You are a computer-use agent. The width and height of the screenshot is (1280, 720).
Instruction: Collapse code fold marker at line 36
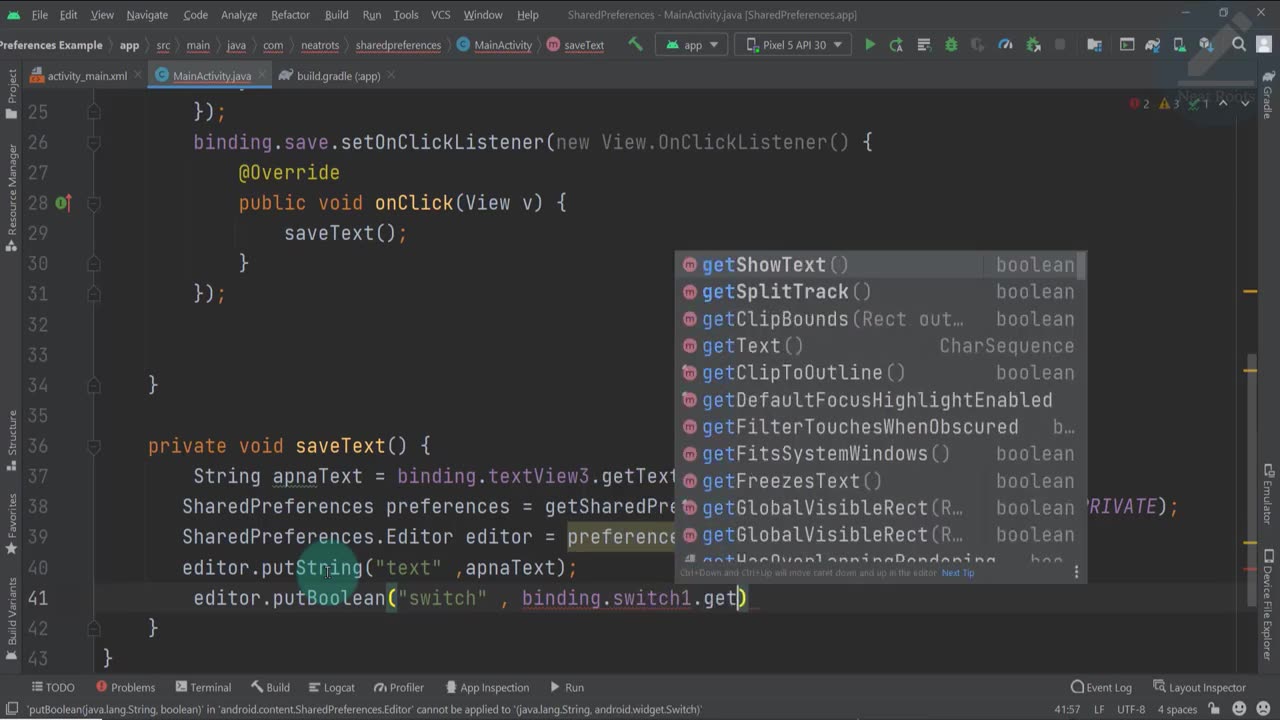94,446
